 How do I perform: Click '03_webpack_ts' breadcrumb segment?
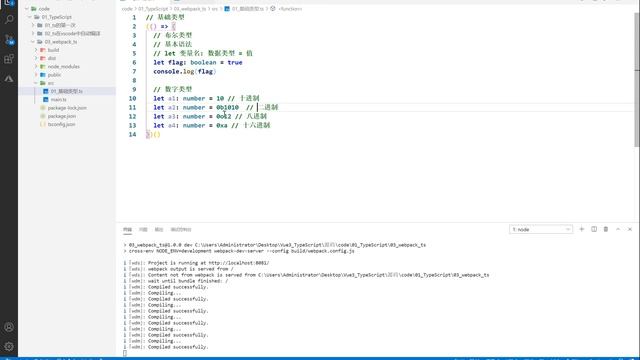[x=190, y=9]
